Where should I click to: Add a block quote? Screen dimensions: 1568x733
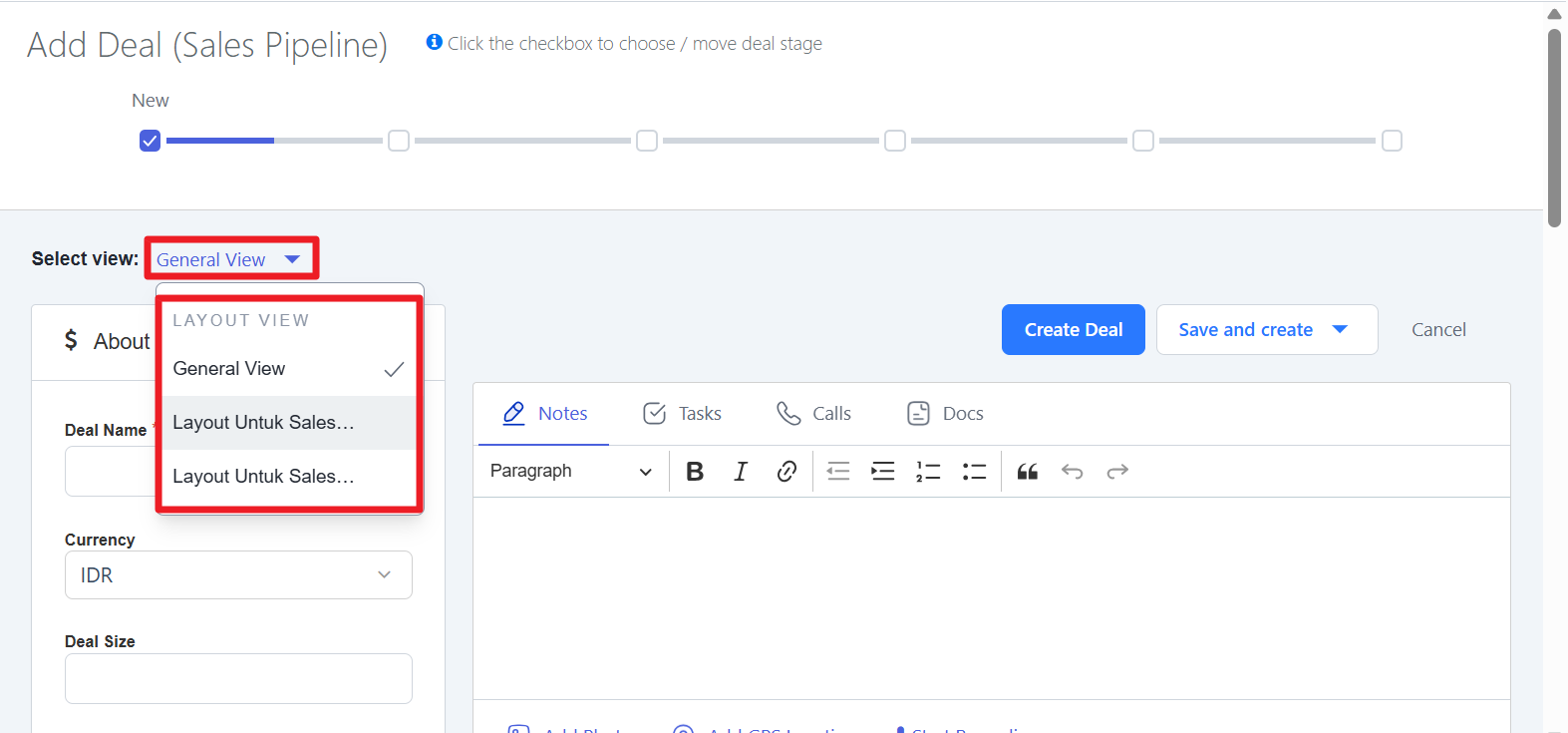click(x=1028, y=472)
